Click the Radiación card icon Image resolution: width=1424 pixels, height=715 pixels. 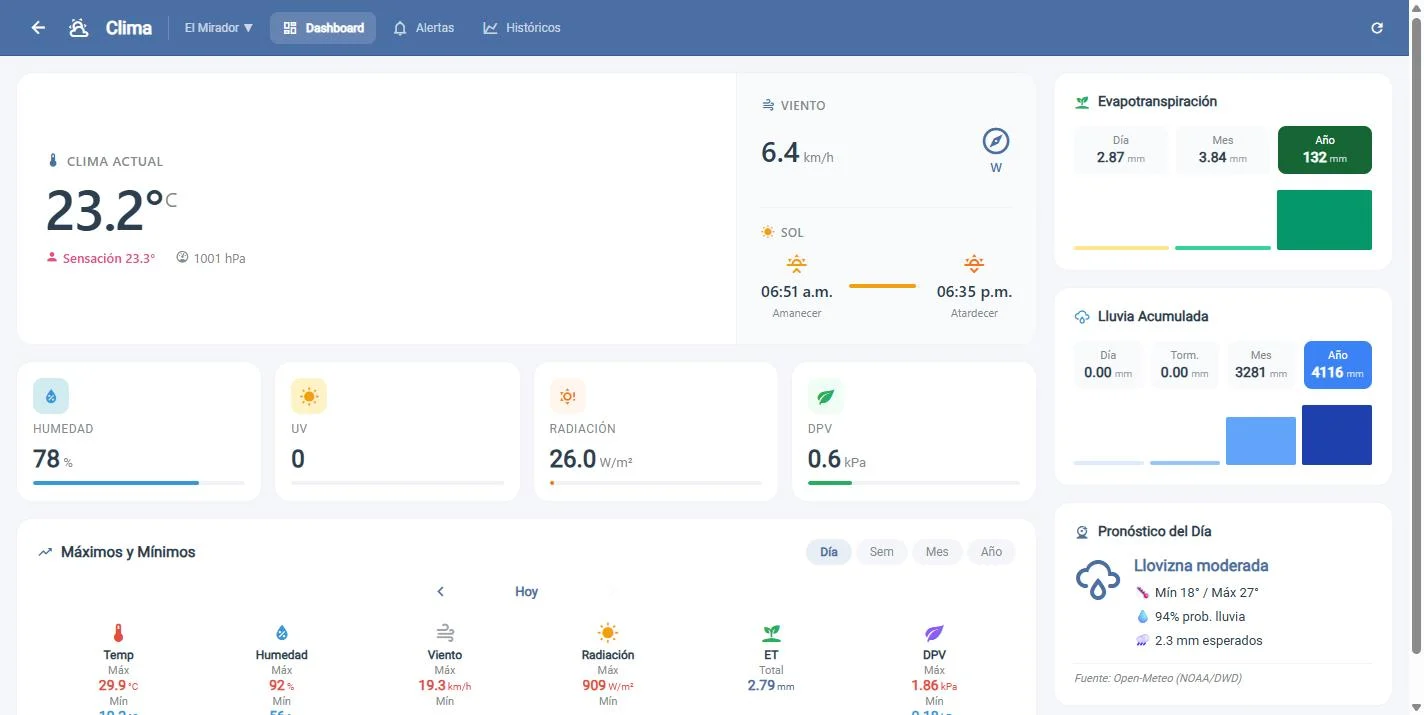pos(567,396)
